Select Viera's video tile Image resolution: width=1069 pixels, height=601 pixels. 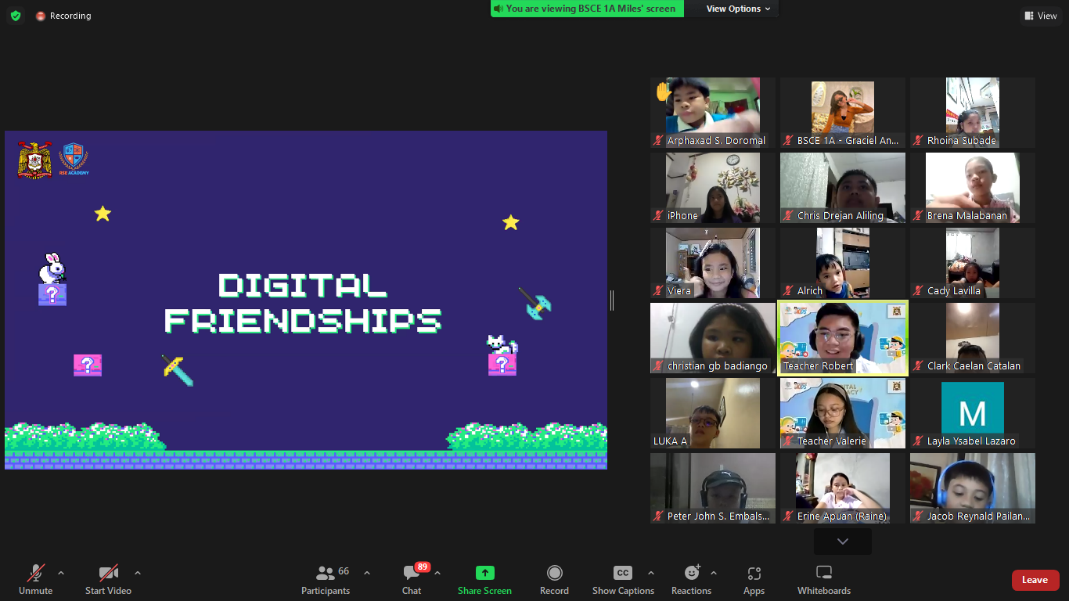[712, 263]
